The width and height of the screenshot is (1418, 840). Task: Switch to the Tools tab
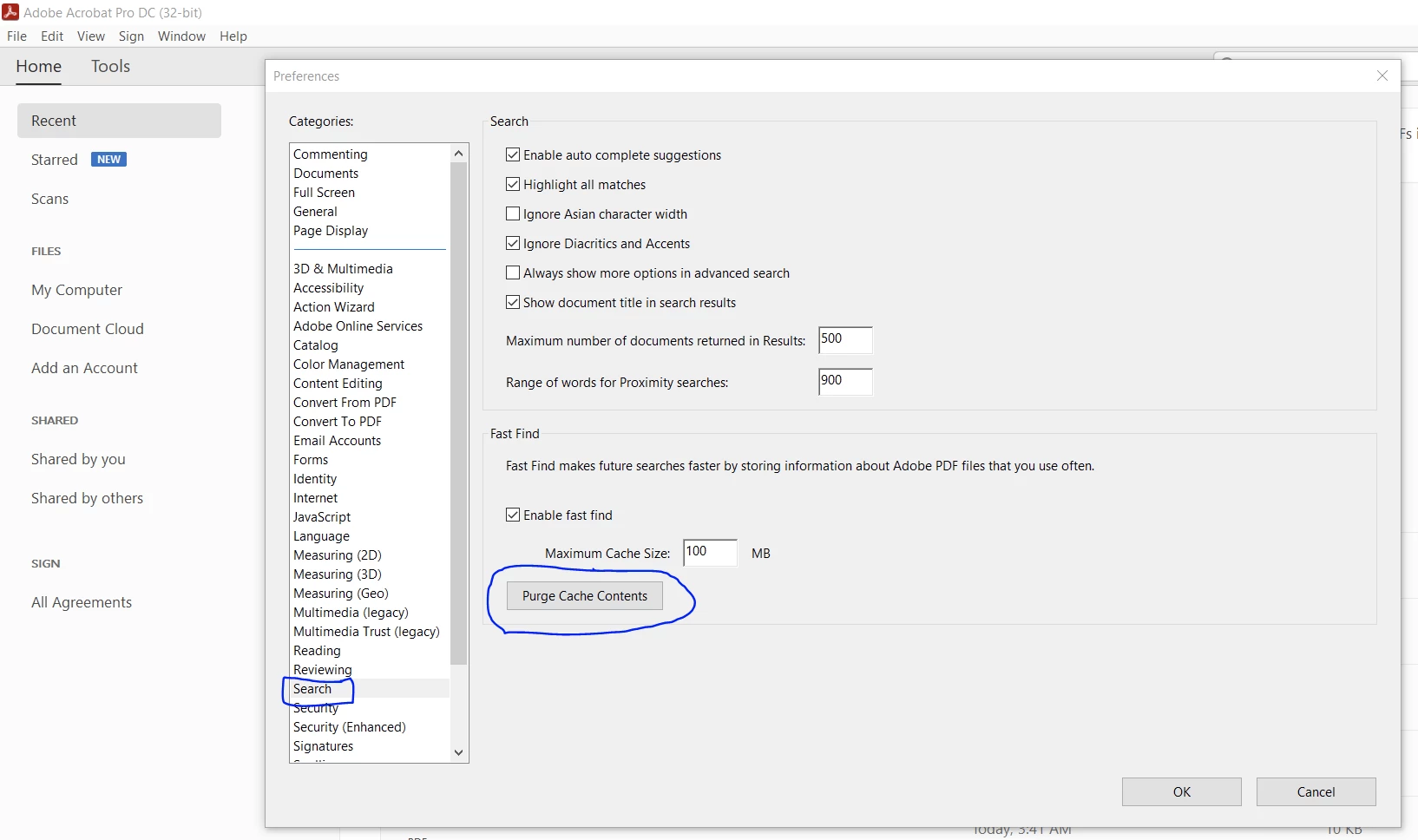click(110, 67)
